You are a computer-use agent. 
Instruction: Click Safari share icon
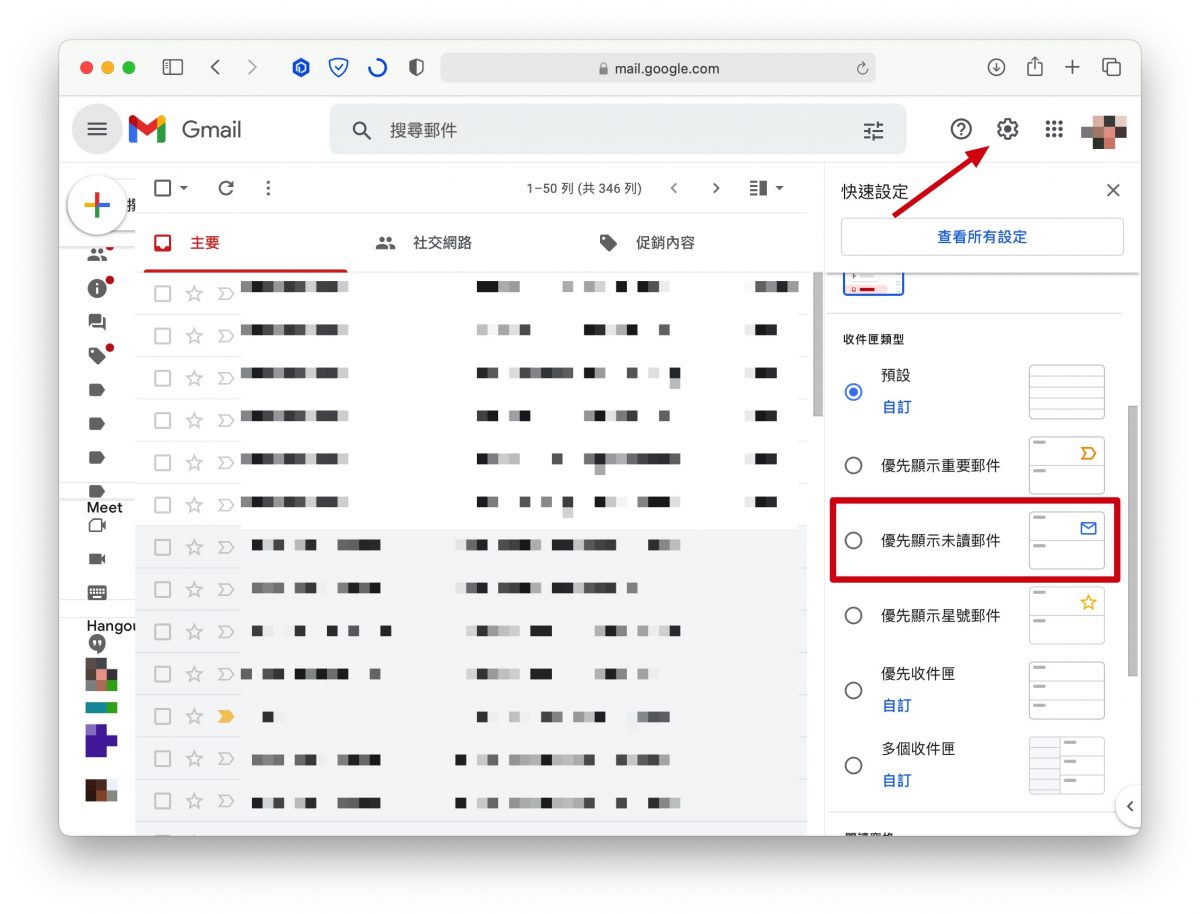[1035, 66]
